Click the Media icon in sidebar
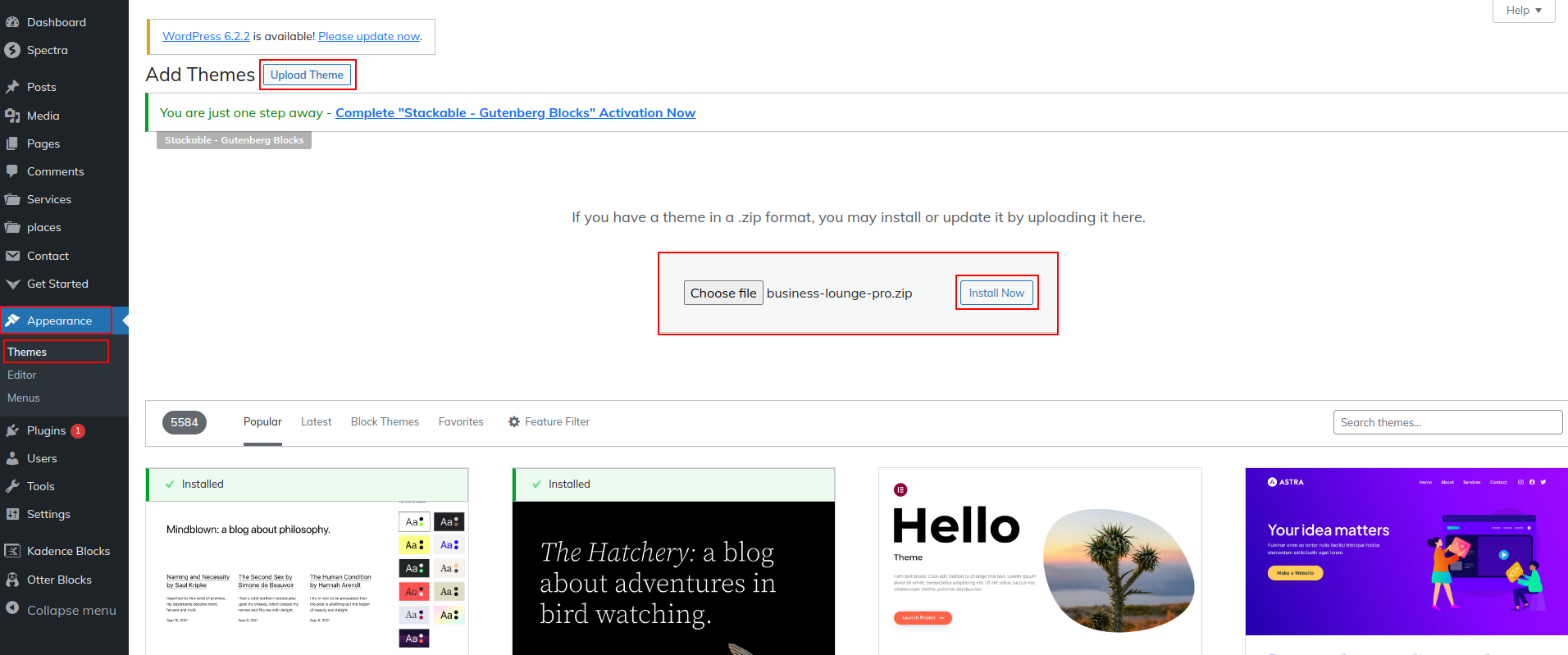The height and width of the screenshot is (655, 1568). click(x=12, y=116)
